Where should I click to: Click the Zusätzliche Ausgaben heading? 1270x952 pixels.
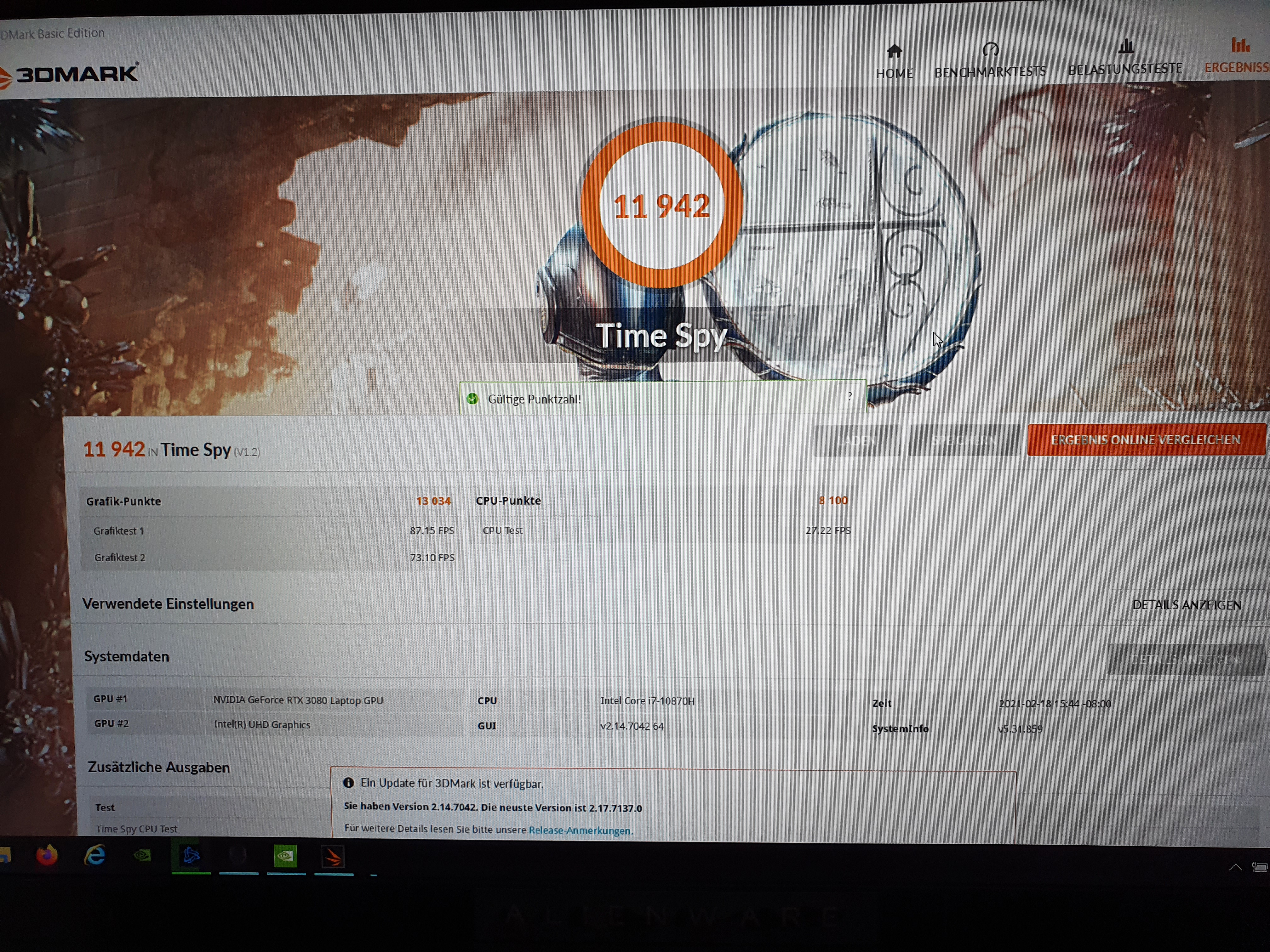pyautogui.click(x=158, y=767)
